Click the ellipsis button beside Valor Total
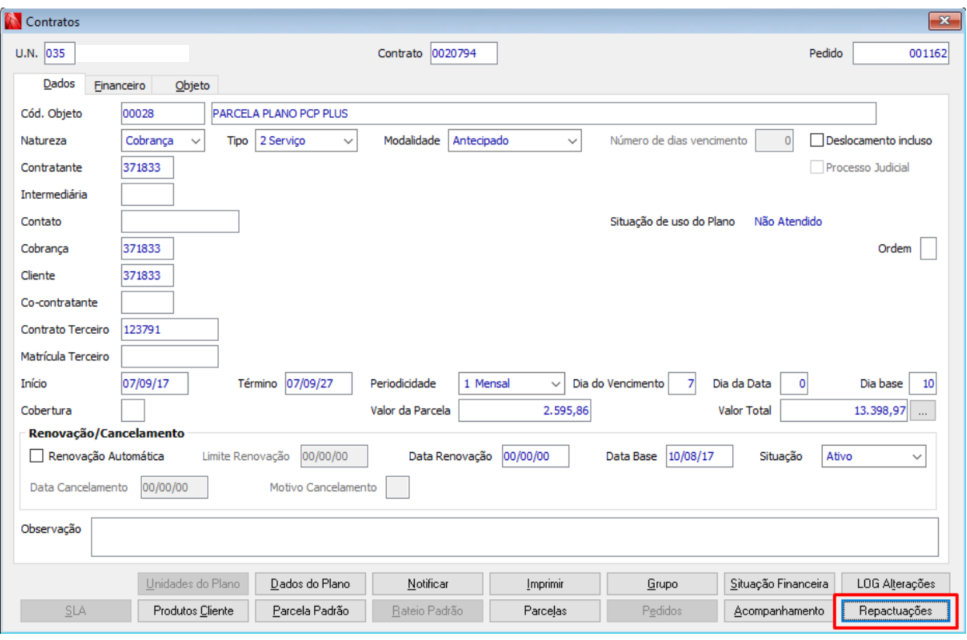This screenshot has height=640, width=967. pos(923,411)
